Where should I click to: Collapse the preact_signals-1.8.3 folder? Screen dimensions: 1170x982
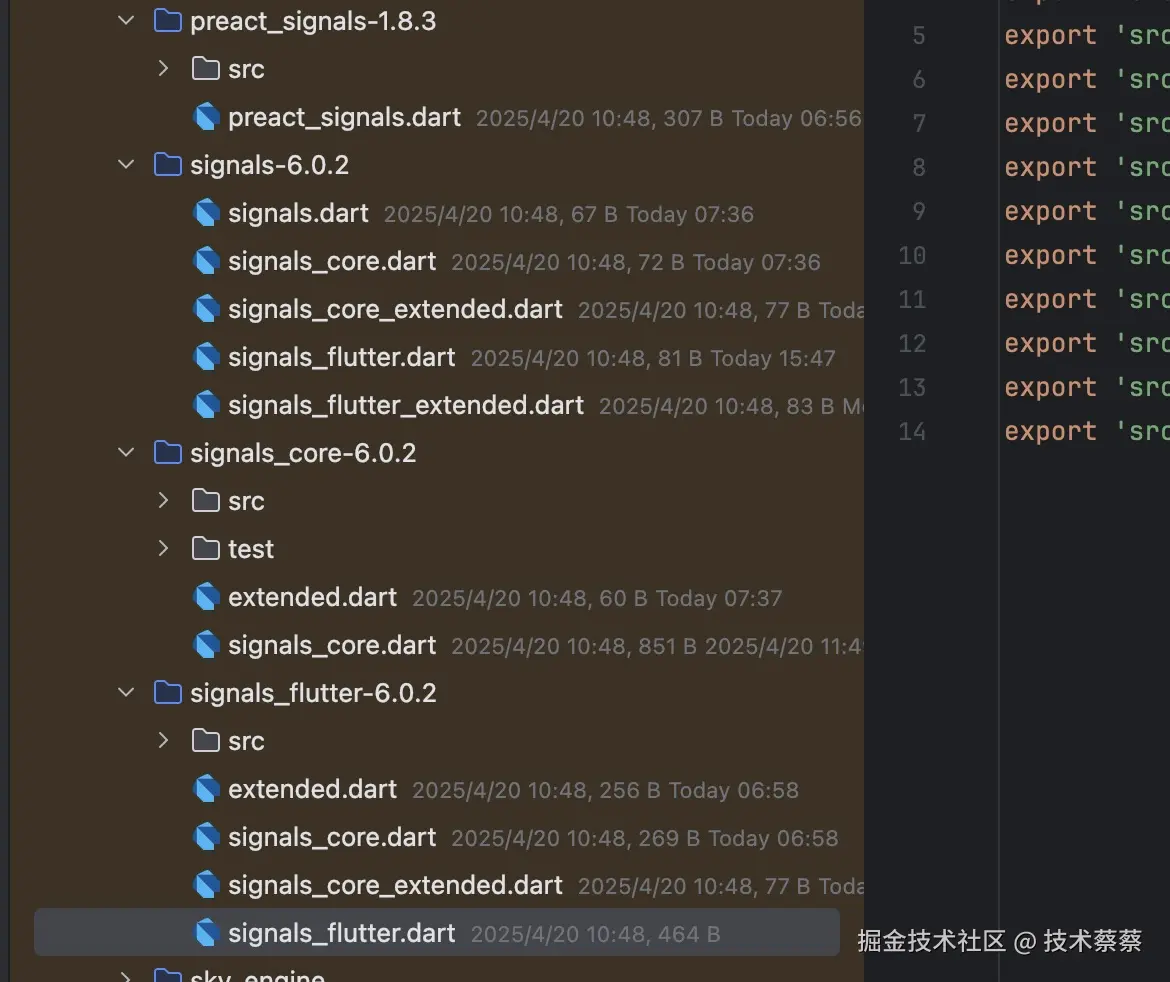click(x=126, y=21)
